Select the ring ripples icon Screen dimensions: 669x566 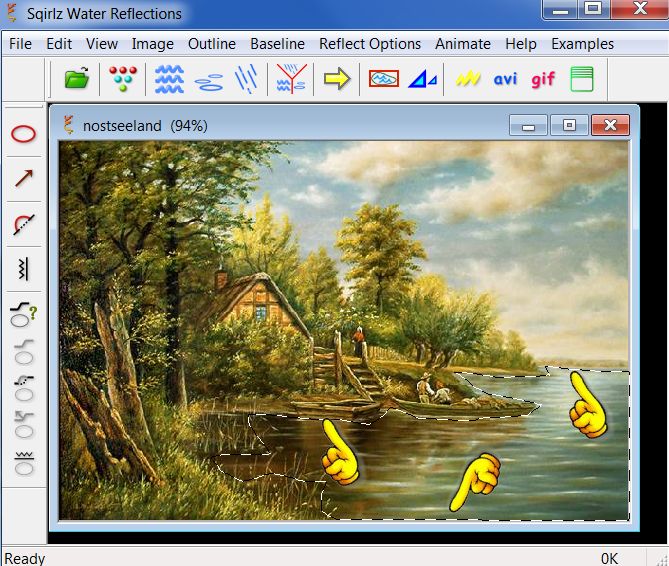[x=209, y=82]
